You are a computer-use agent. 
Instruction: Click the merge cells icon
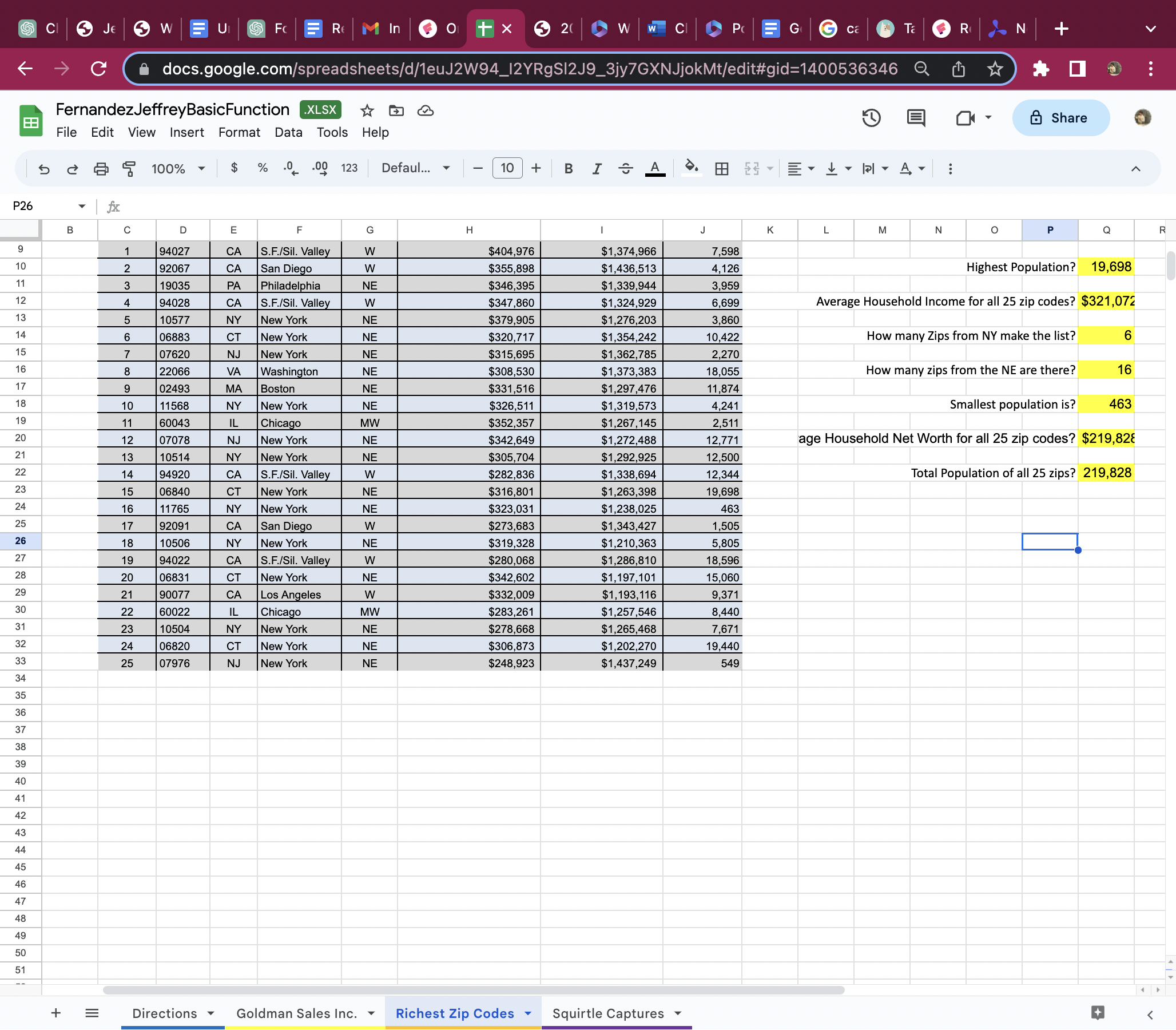tap(753, 168)
